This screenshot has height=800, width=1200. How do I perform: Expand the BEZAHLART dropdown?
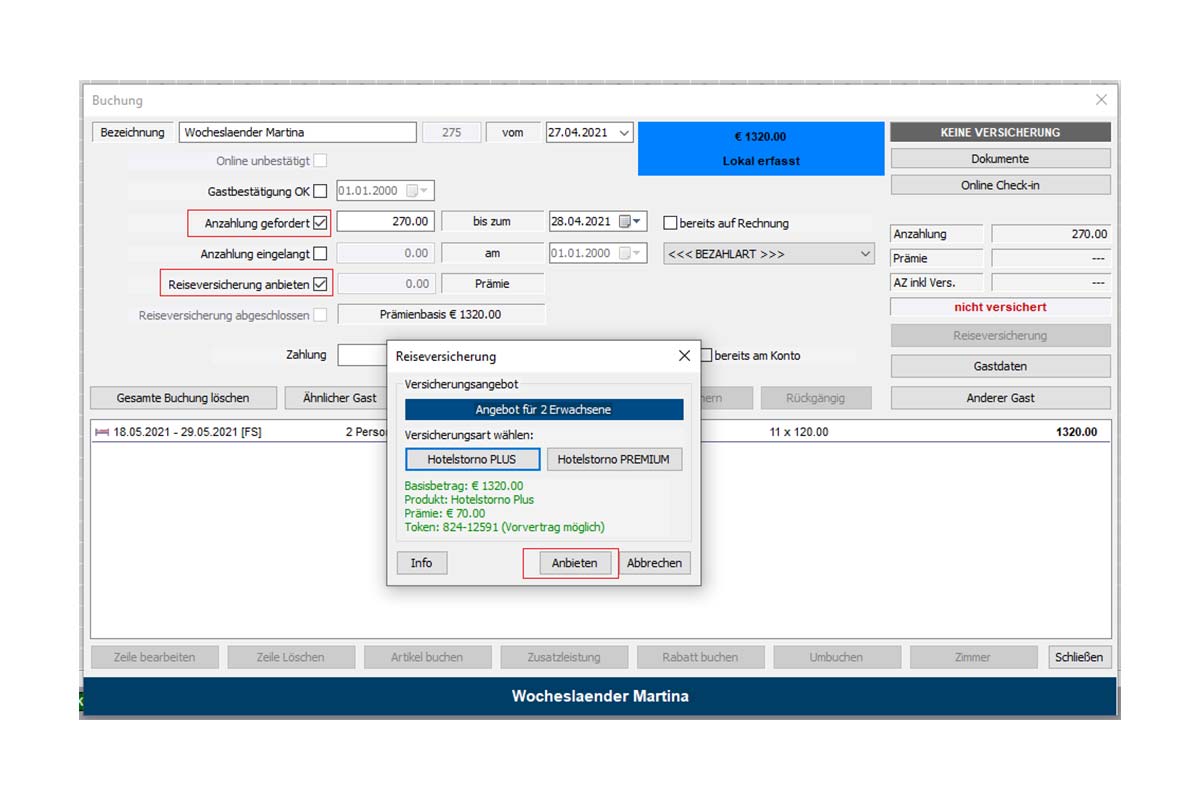[x=865, y=254]
